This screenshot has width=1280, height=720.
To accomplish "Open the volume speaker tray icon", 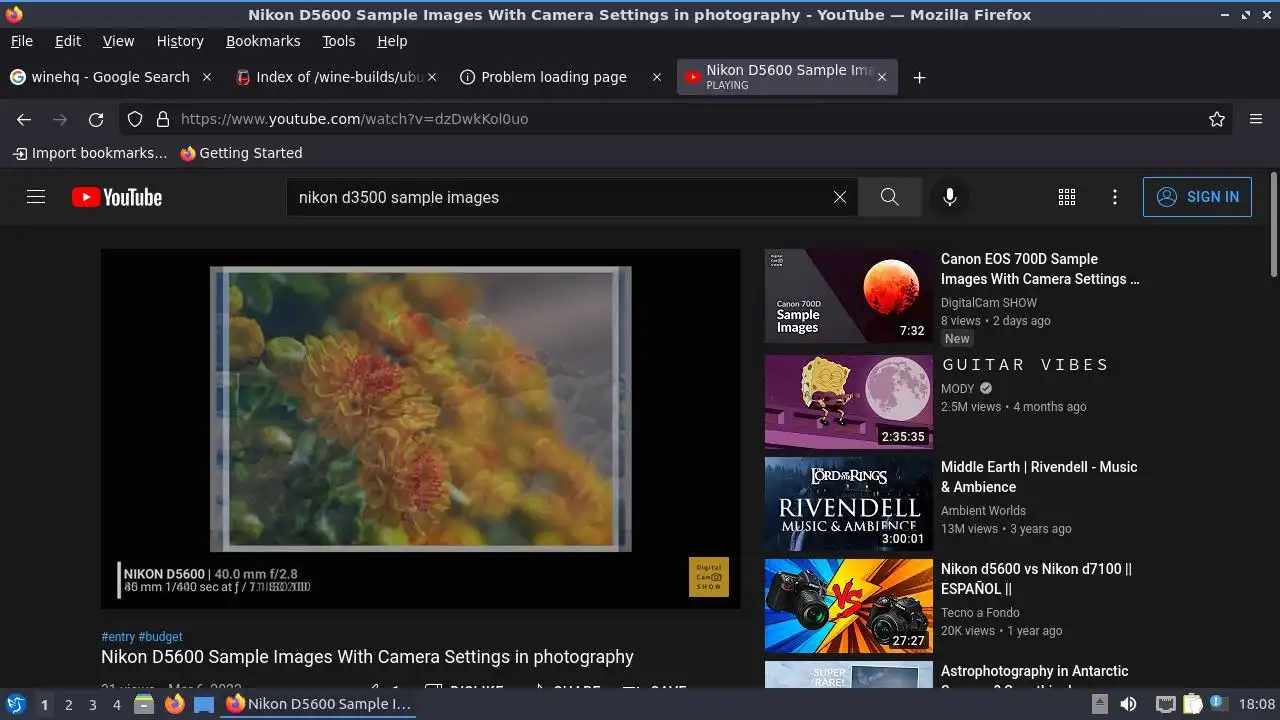I will pos(1128,704).
